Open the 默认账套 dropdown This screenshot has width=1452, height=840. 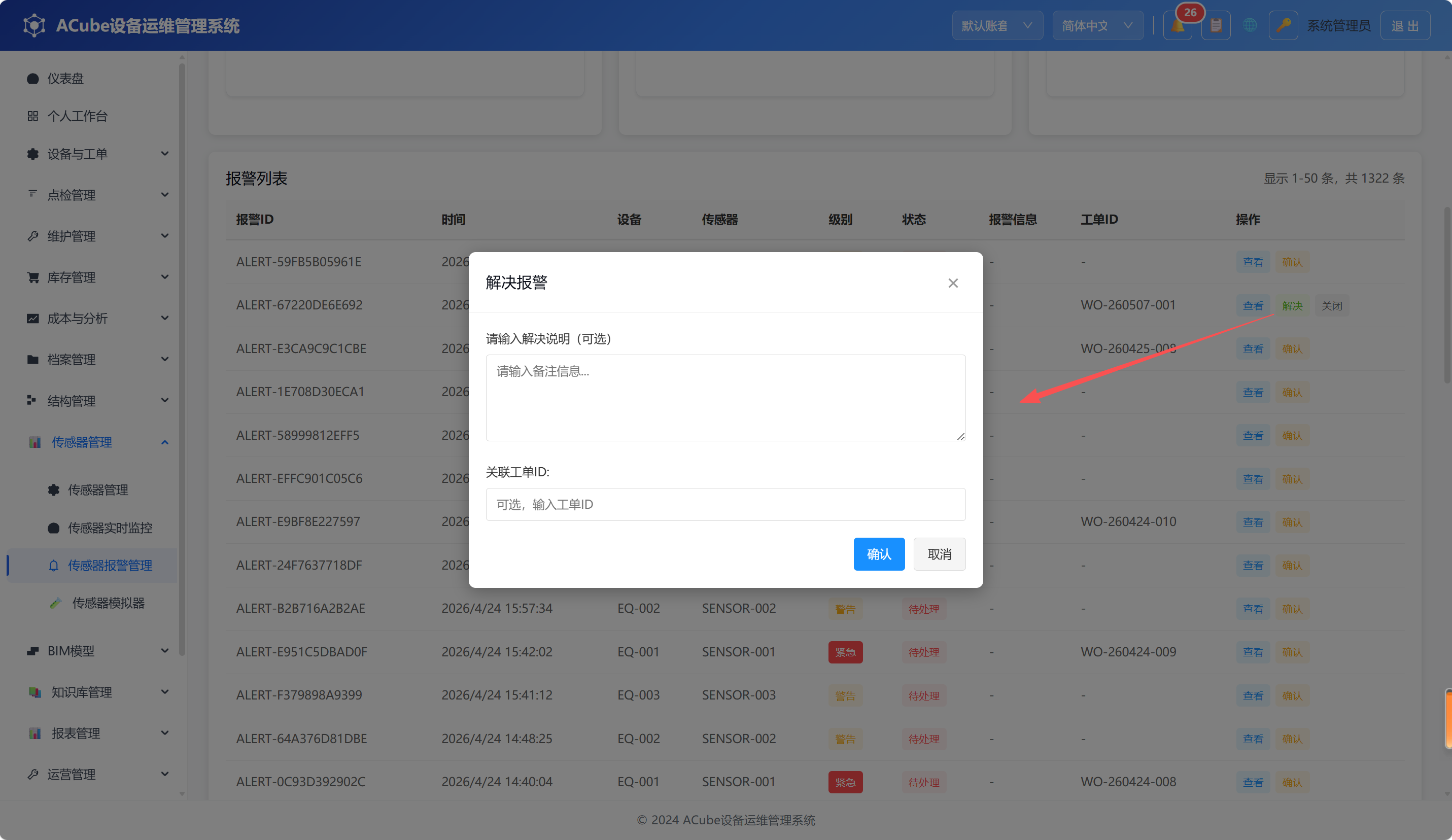point(997,25)
